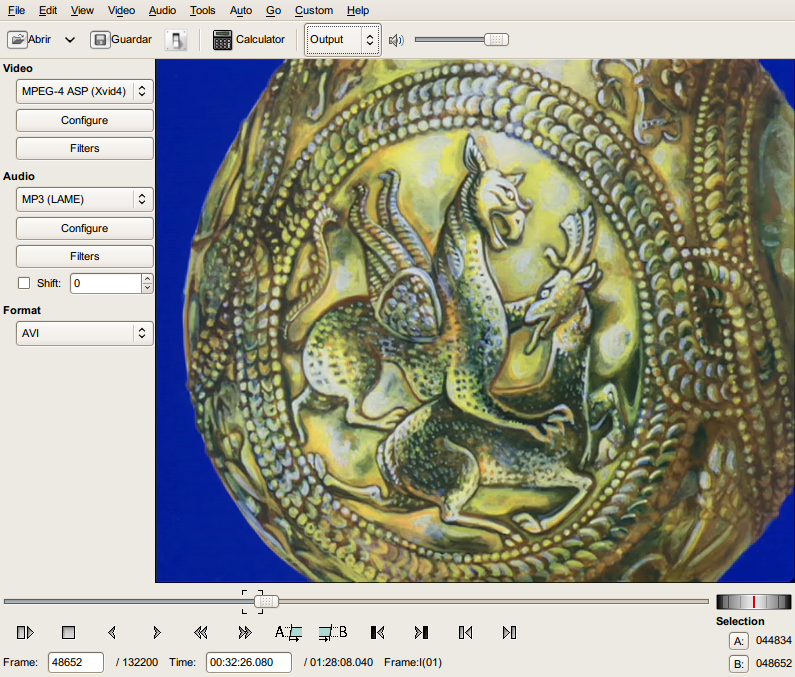Screen dimensions: 795x677
Task: Open the Video menu in the menu bar
Action: click(x=121, y=10)
